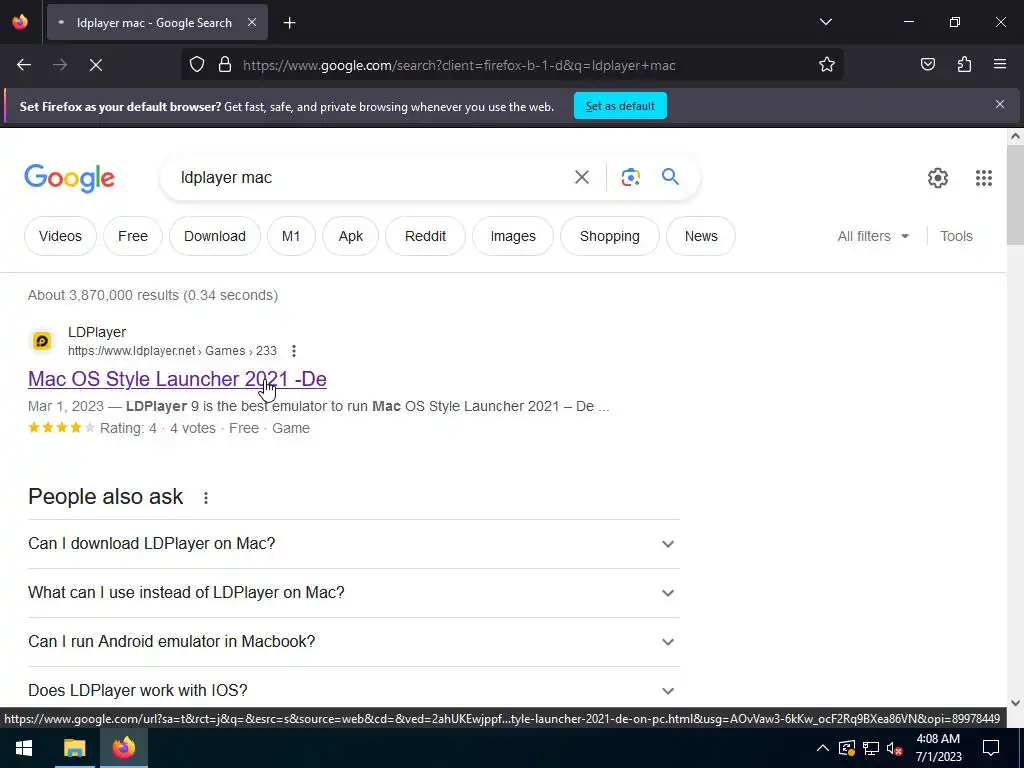List all tabs dropdown arrow
Image resolution: width=1024 pixels, height=768 pixels.
tap(825, 22)
